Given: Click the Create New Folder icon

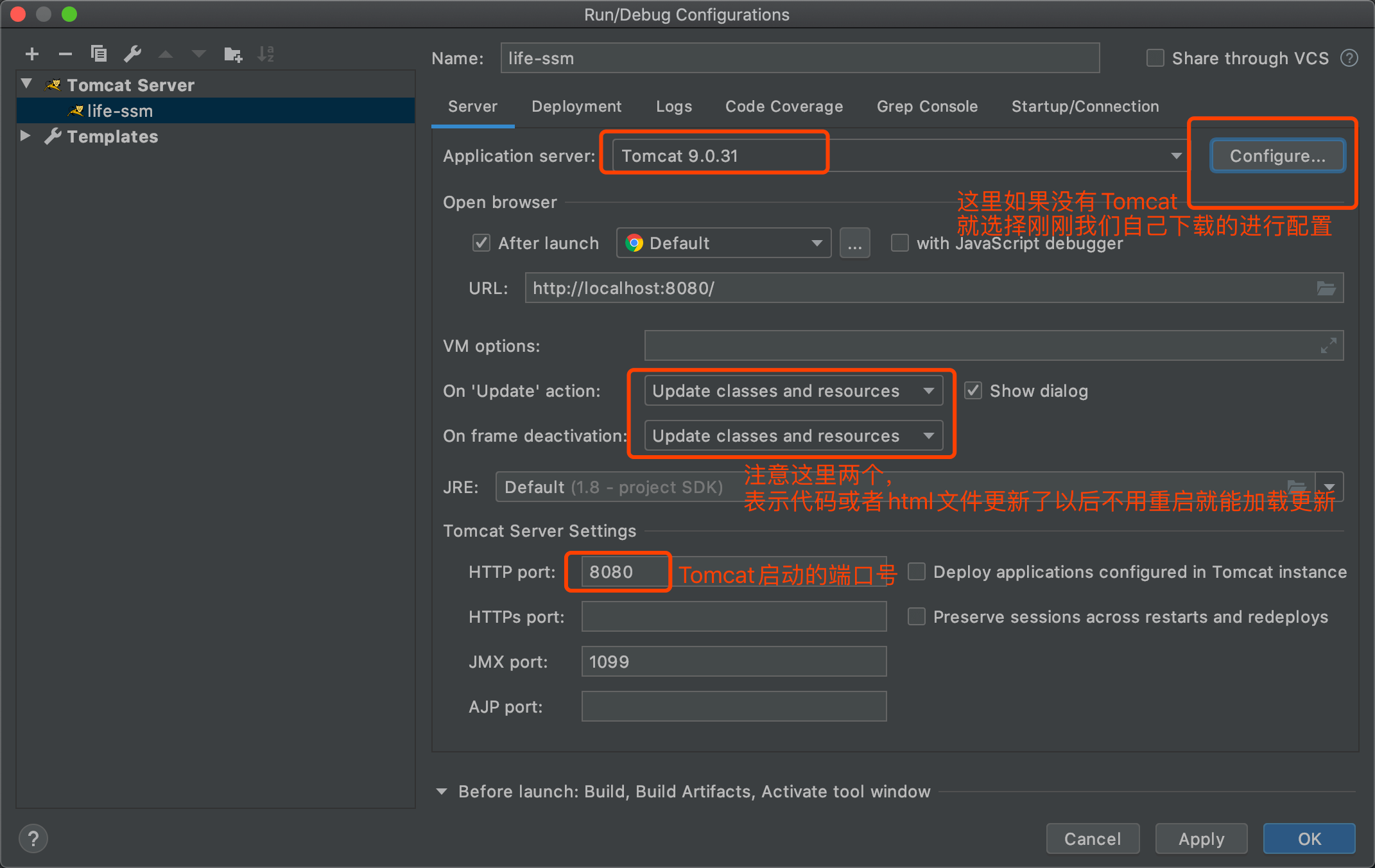Looking at the screenshot, I should point(232,55).
